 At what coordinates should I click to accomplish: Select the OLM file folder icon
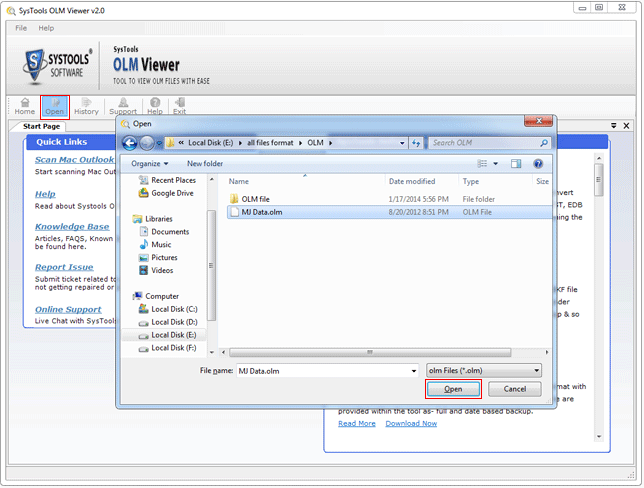coord(234,199)
